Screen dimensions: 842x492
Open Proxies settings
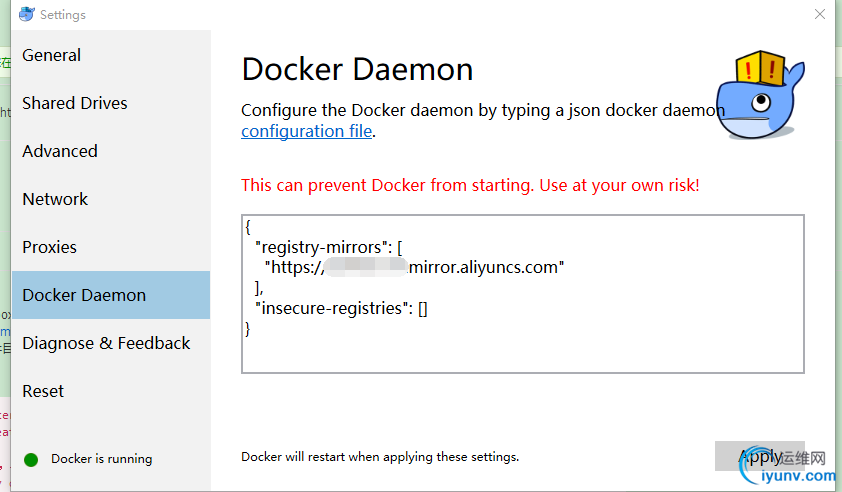pyautogui.click(x=50, y=248)
